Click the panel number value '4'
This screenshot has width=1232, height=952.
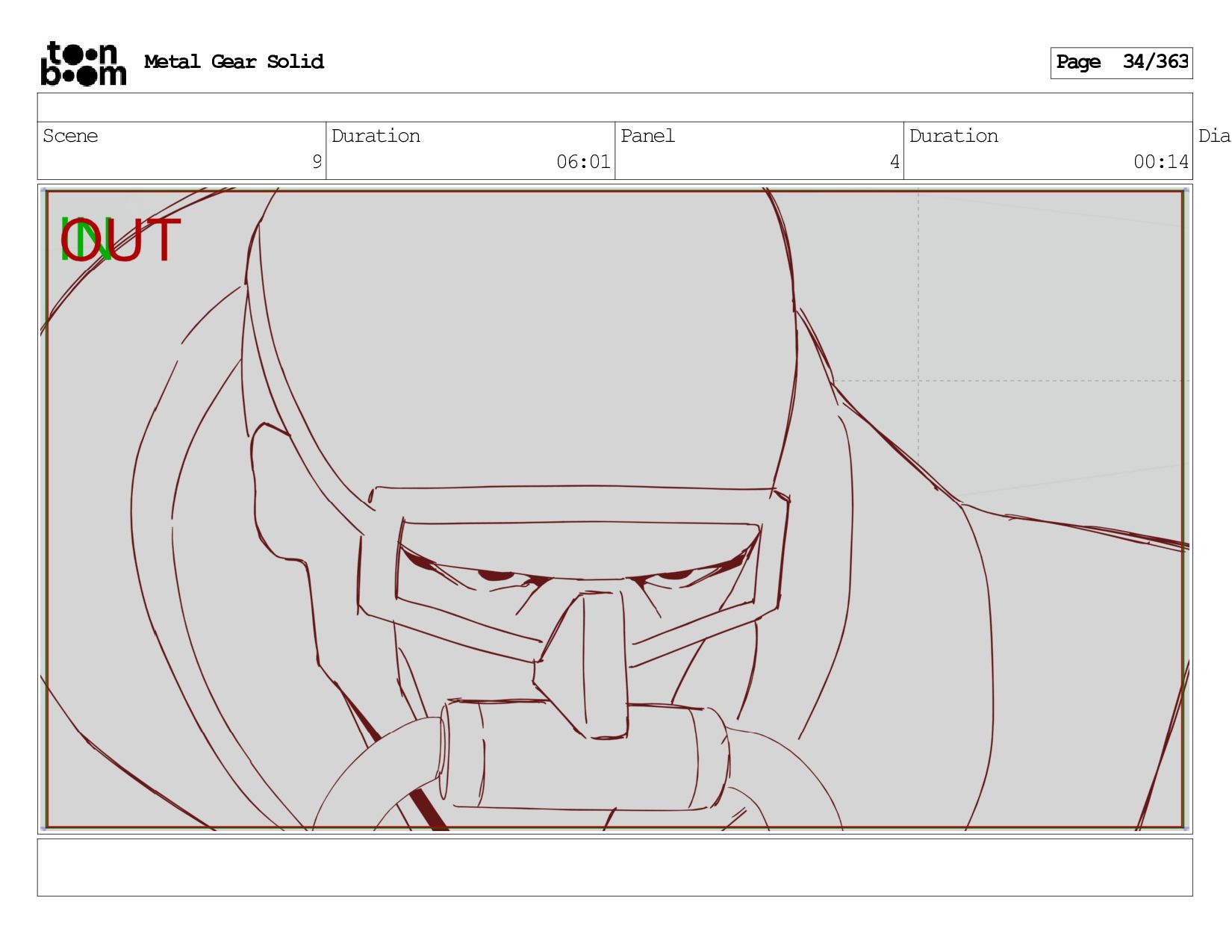[895, 162]
